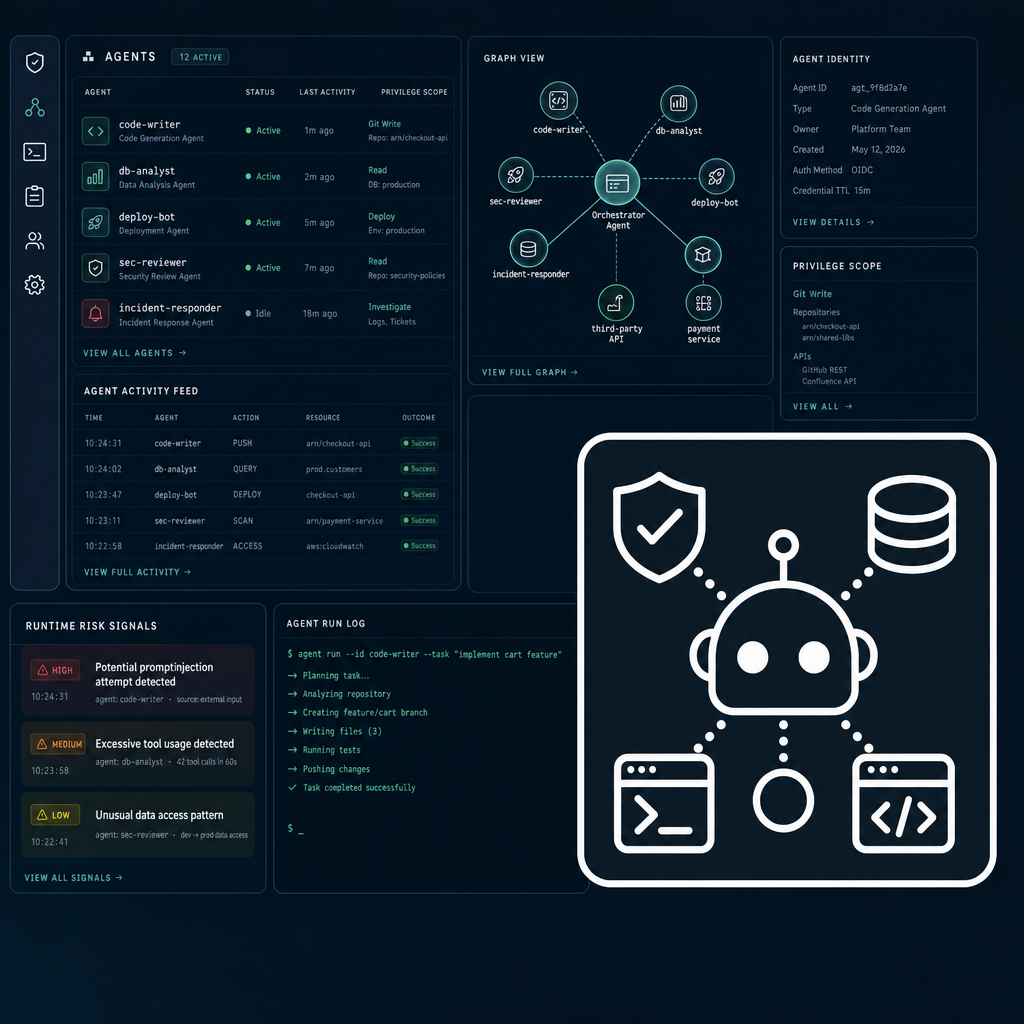
Task: Click the Confluence API entry
Action: point(829,381)
